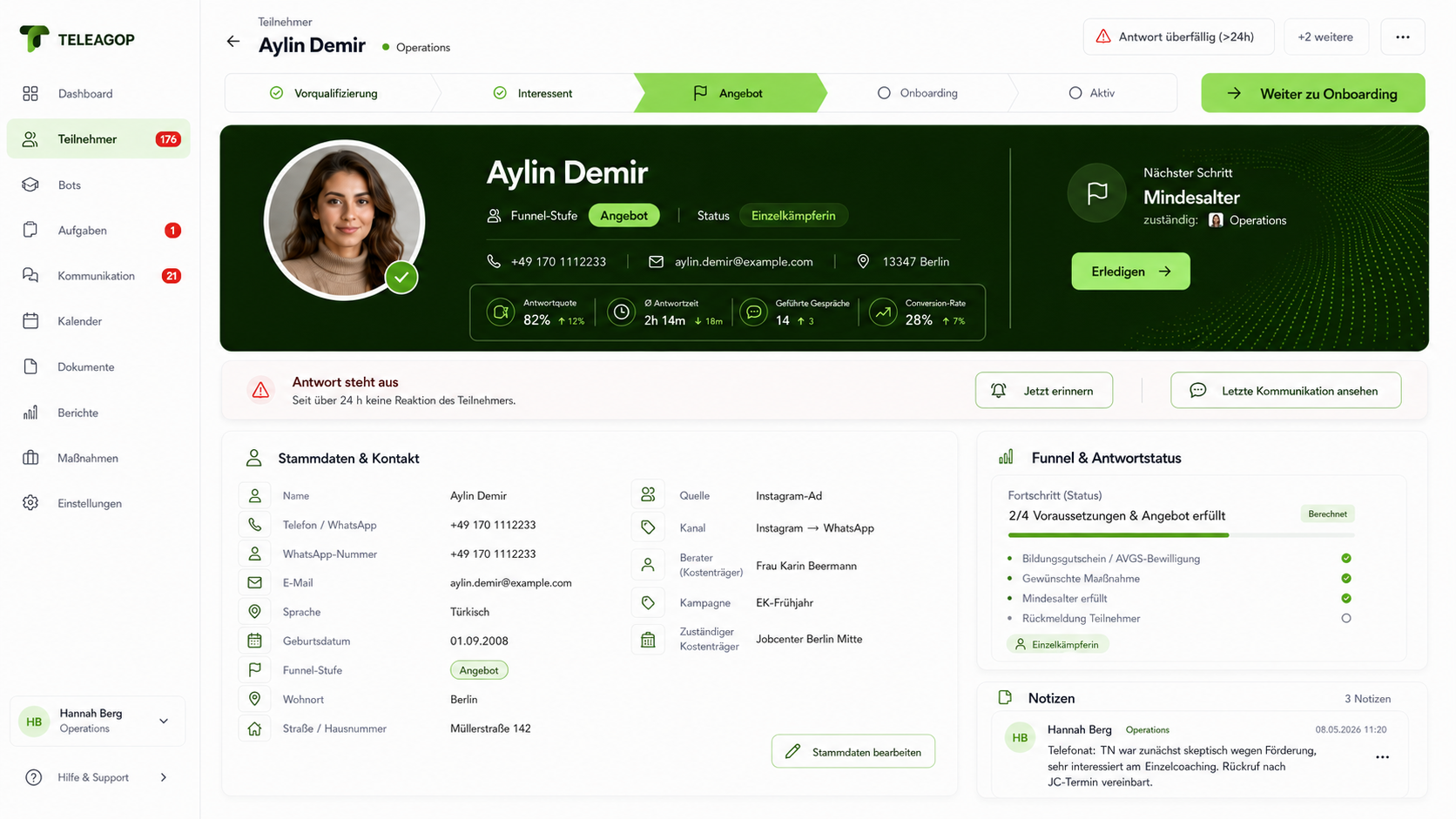The height and width of the screenshot is (819, 1456).
Task: Click the envelope icon beside aylin.demir@example.com
Action: tap(656, 261)
